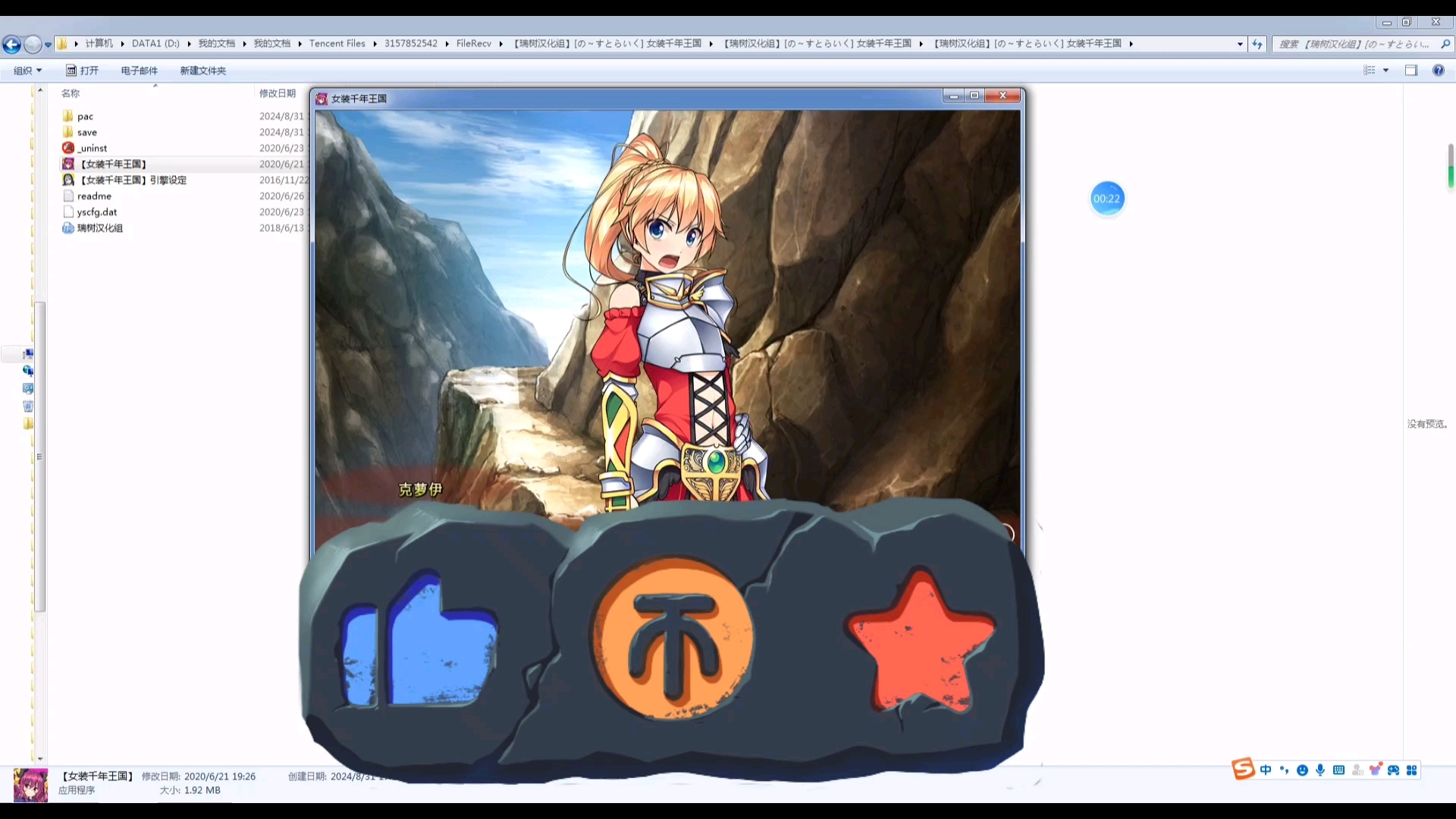The width and height of the screenshot is (1456, 819).
Task: Open the Sogou soft keyboard icon
Action: pos(1338,770)
